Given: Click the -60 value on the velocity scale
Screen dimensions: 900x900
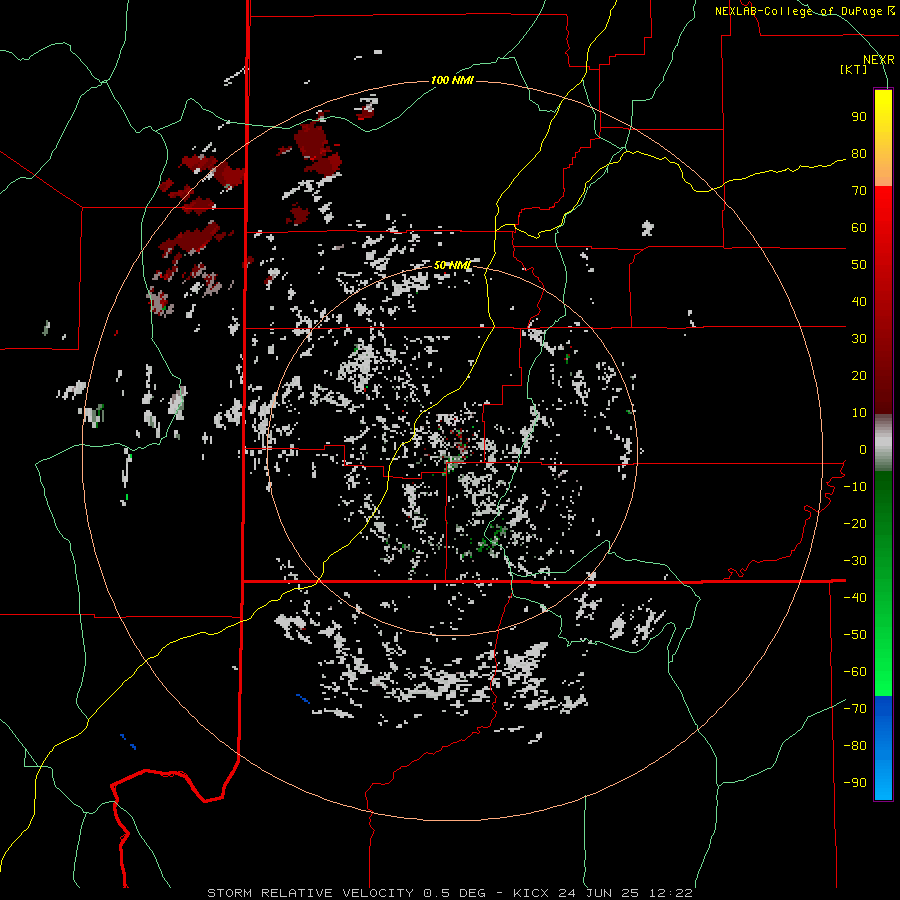Looking at the screenshot, I should click(855, 672).
